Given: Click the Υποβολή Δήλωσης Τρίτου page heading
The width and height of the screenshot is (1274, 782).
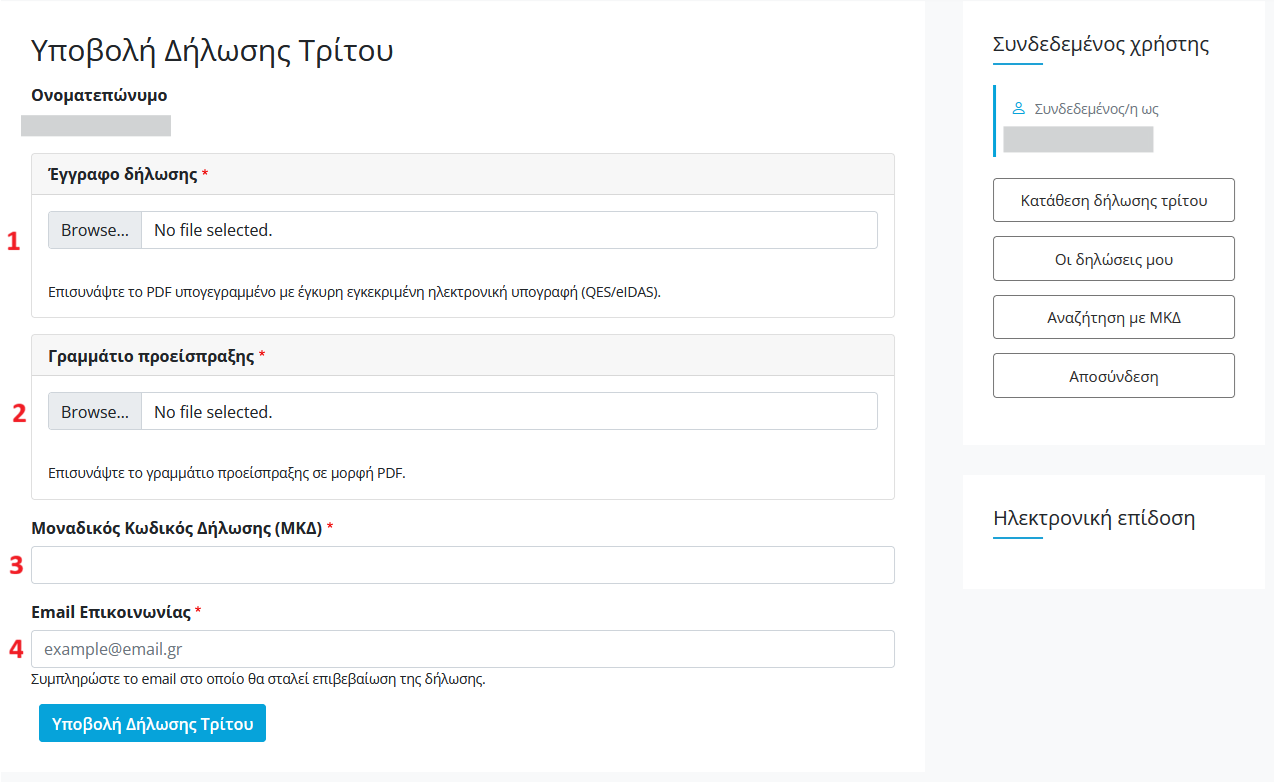Looking at the screenshot, I should [212, 51].
